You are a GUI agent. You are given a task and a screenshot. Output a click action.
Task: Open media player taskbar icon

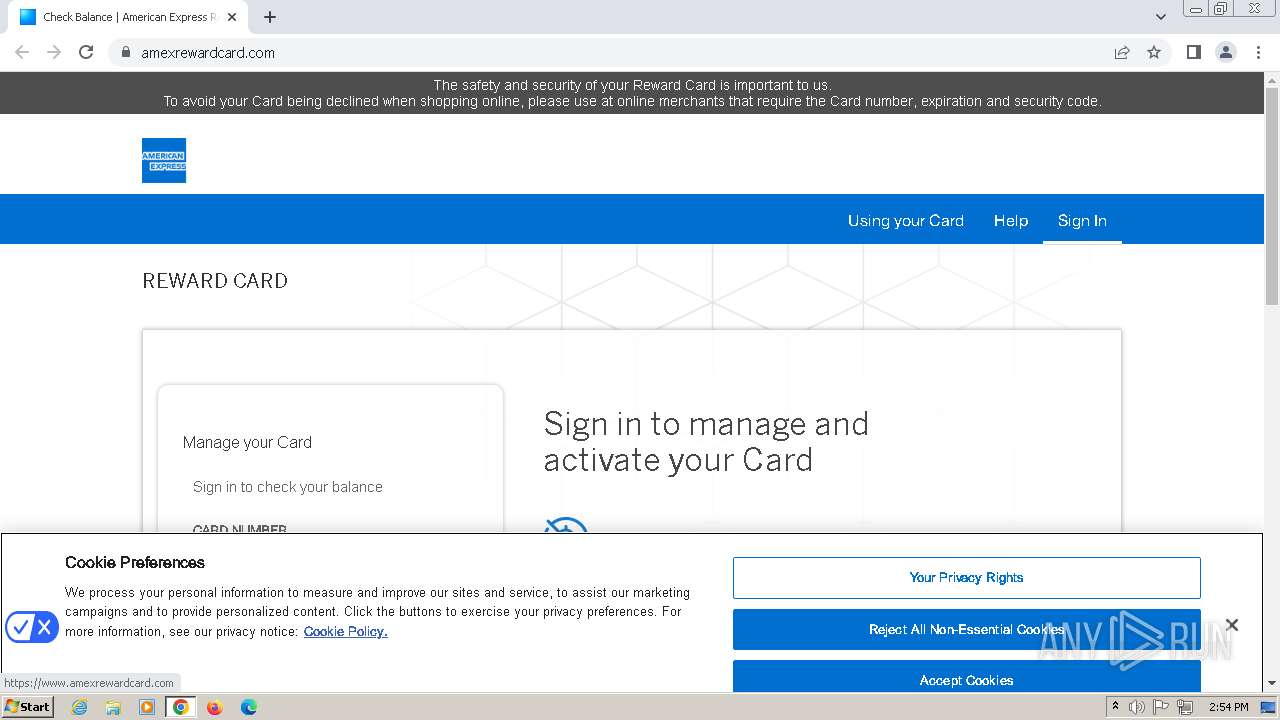147,707
